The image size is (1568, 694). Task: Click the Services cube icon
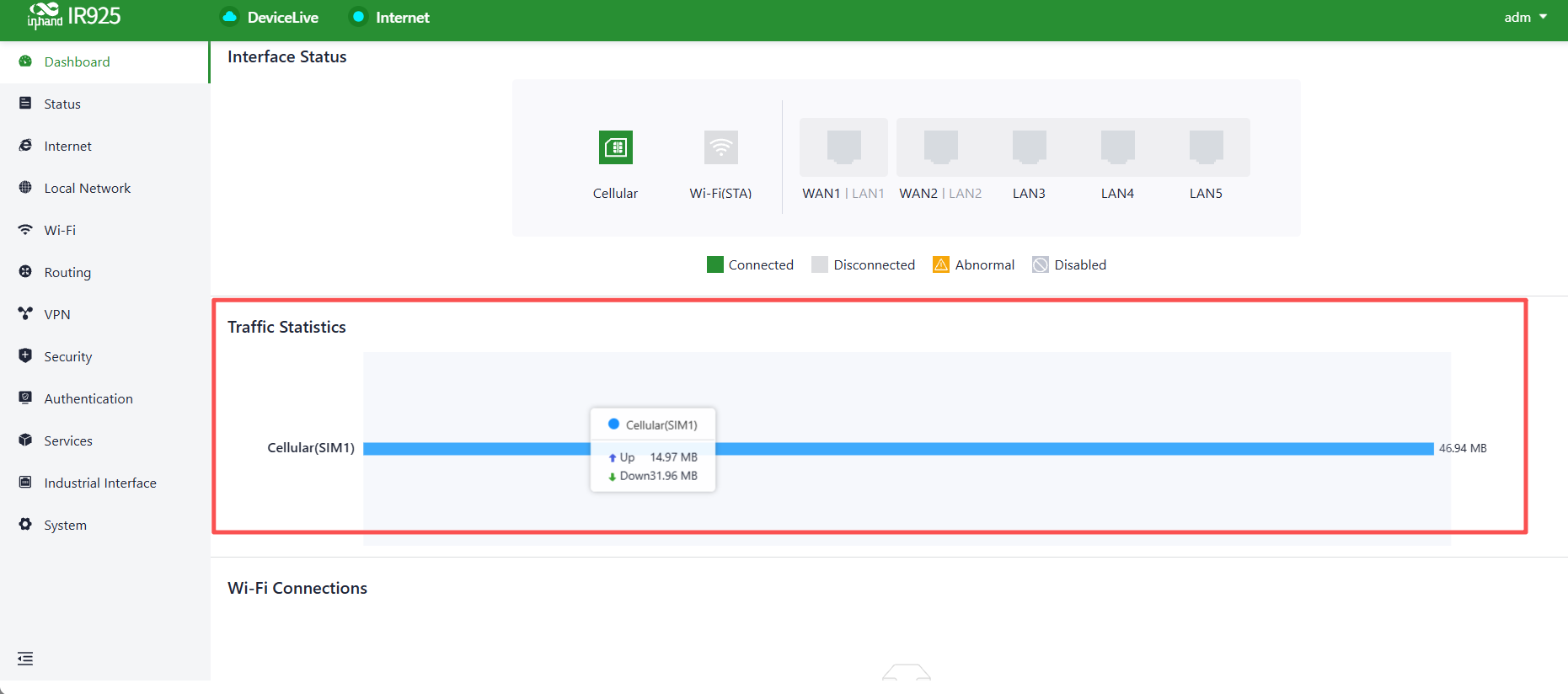click(25, 440)
